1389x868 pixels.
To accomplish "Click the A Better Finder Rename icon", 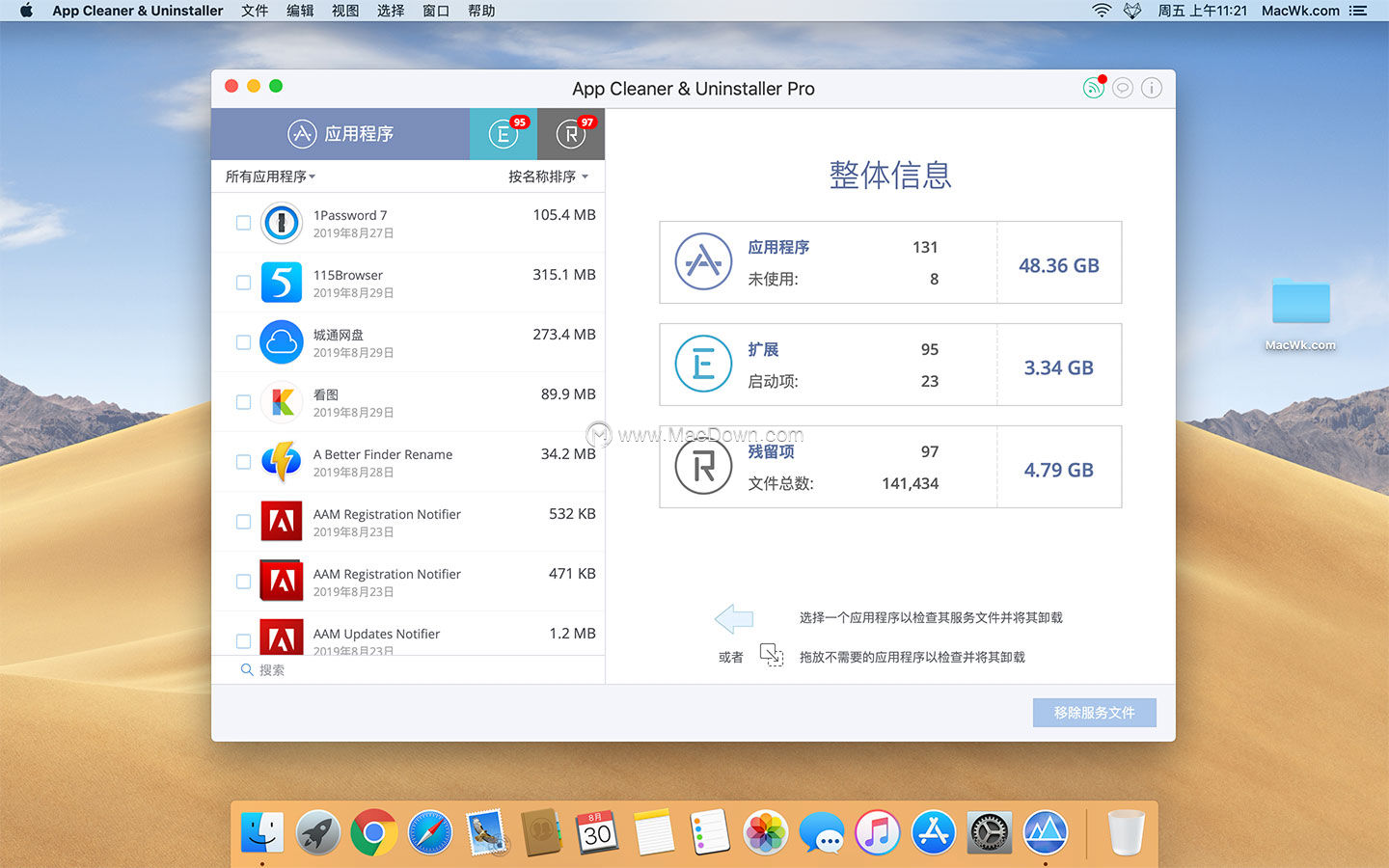I will point(282,462).
